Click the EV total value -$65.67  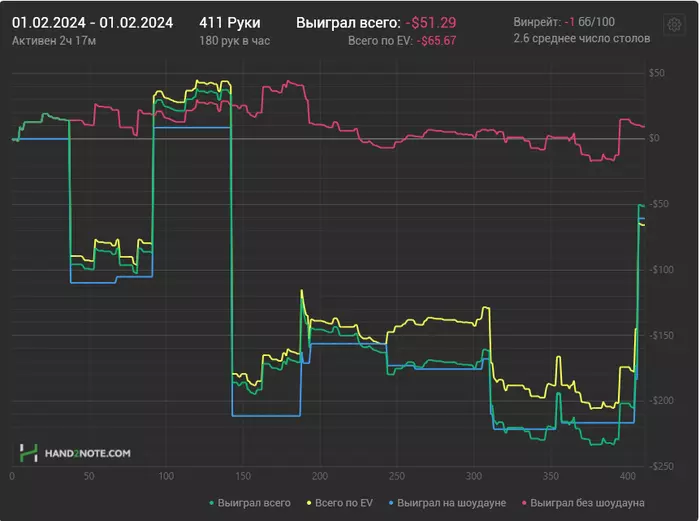436,41
